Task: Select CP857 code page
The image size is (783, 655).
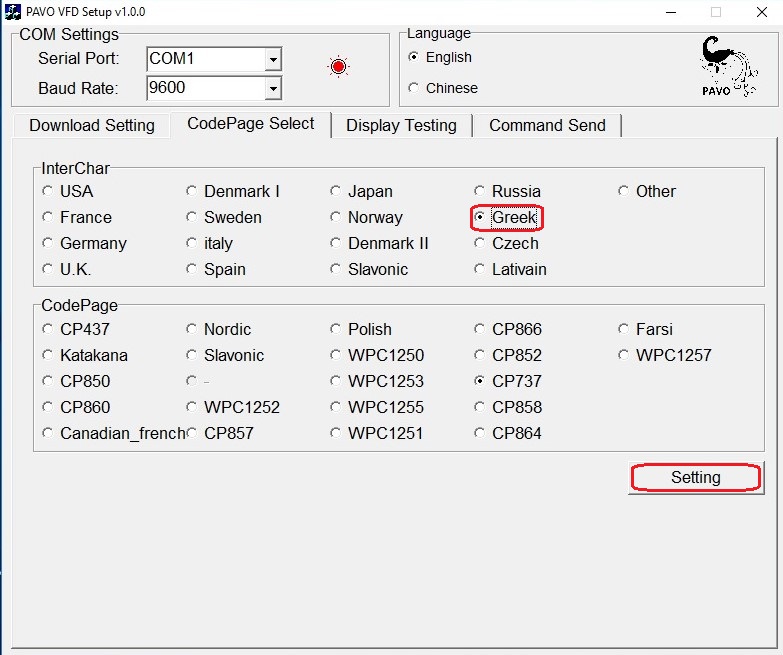Action: [x=220, y=433]
